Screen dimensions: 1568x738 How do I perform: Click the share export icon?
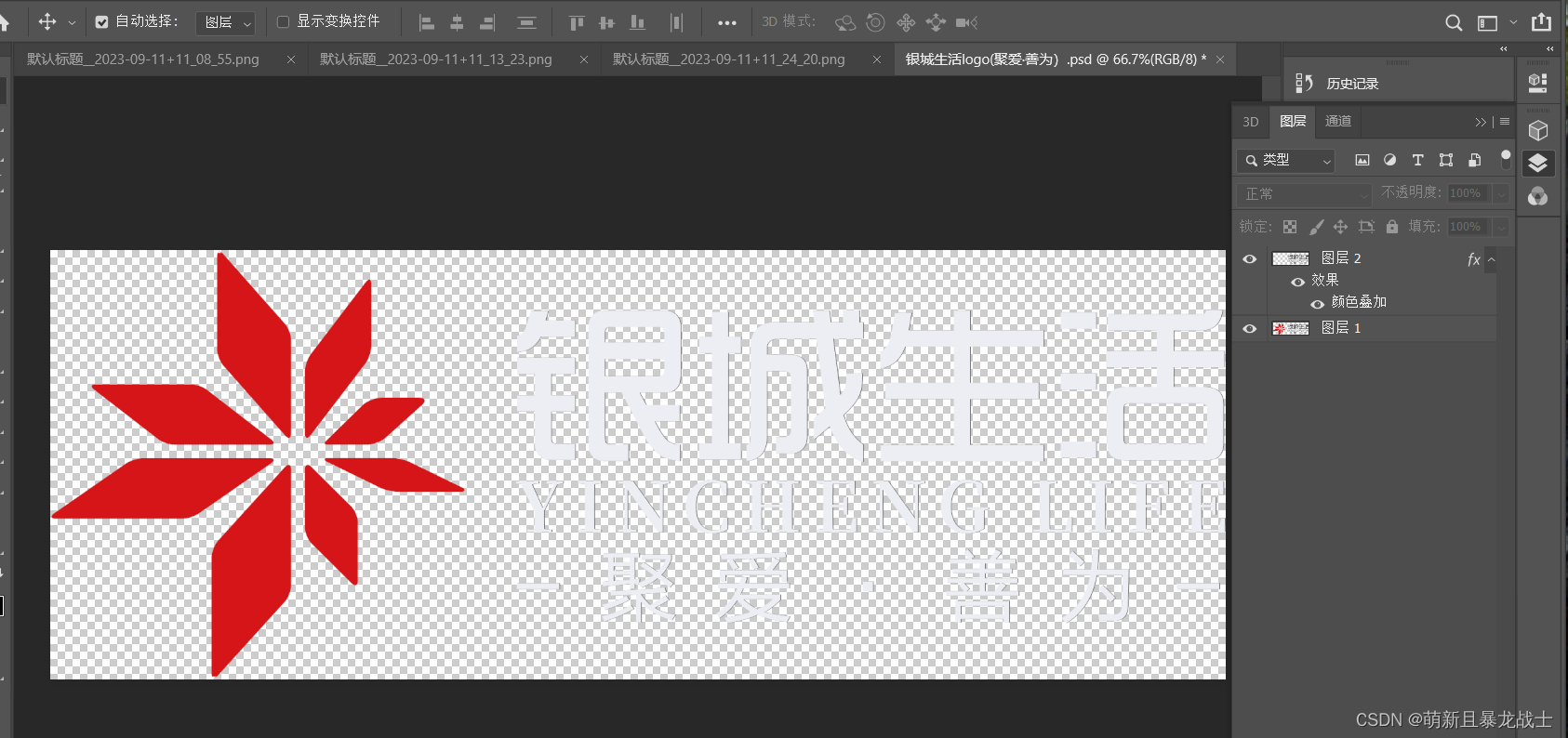coord(1542,21)
